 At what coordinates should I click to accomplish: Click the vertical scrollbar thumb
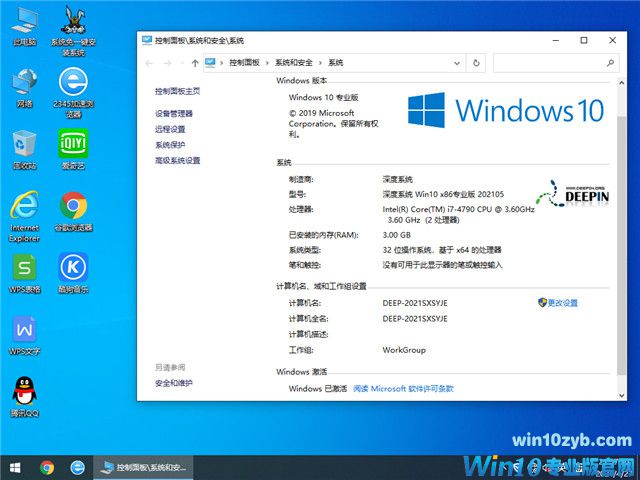click(x=621, y=245)
